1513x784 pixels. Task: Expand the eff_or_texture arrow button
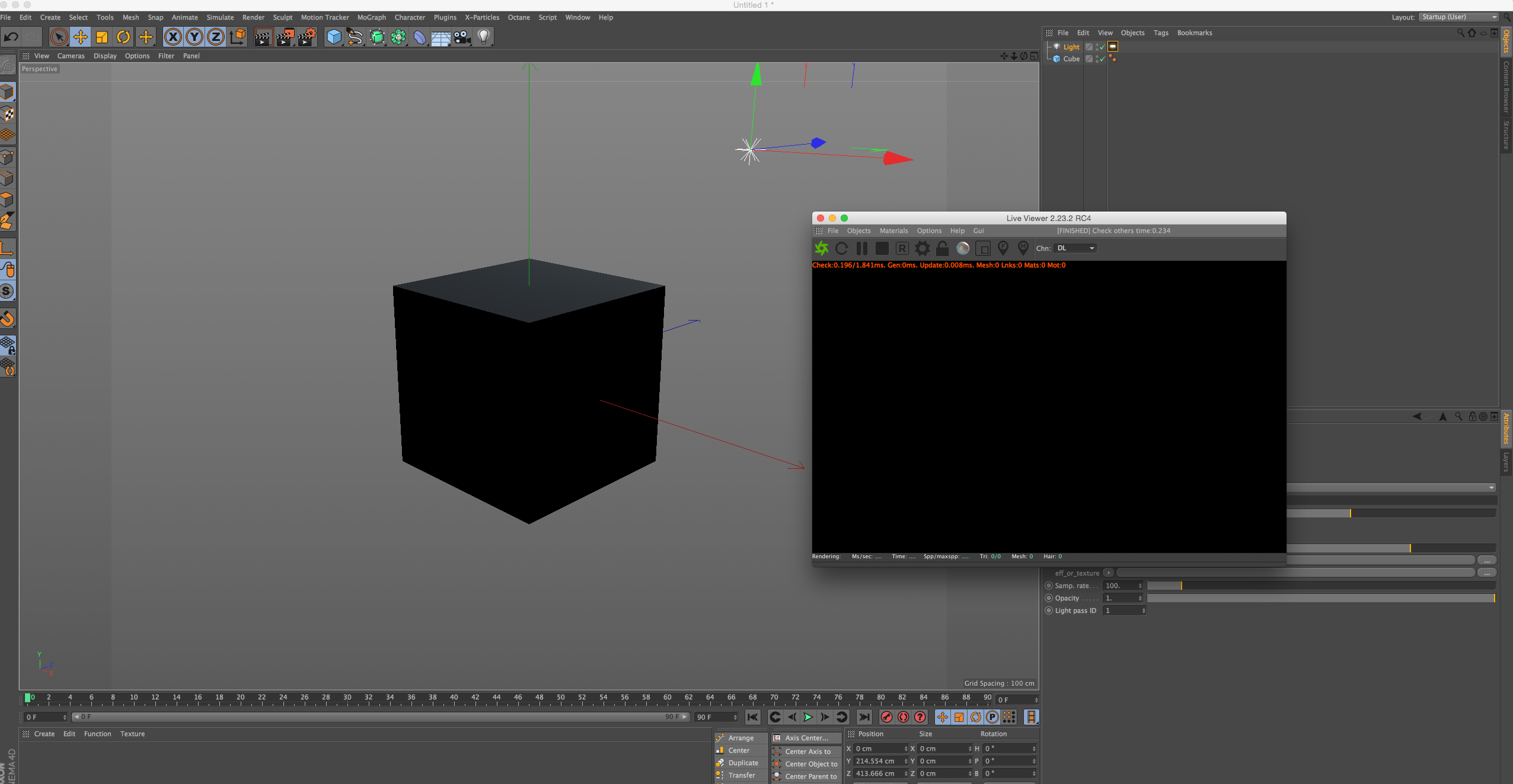coord(1108,572)
